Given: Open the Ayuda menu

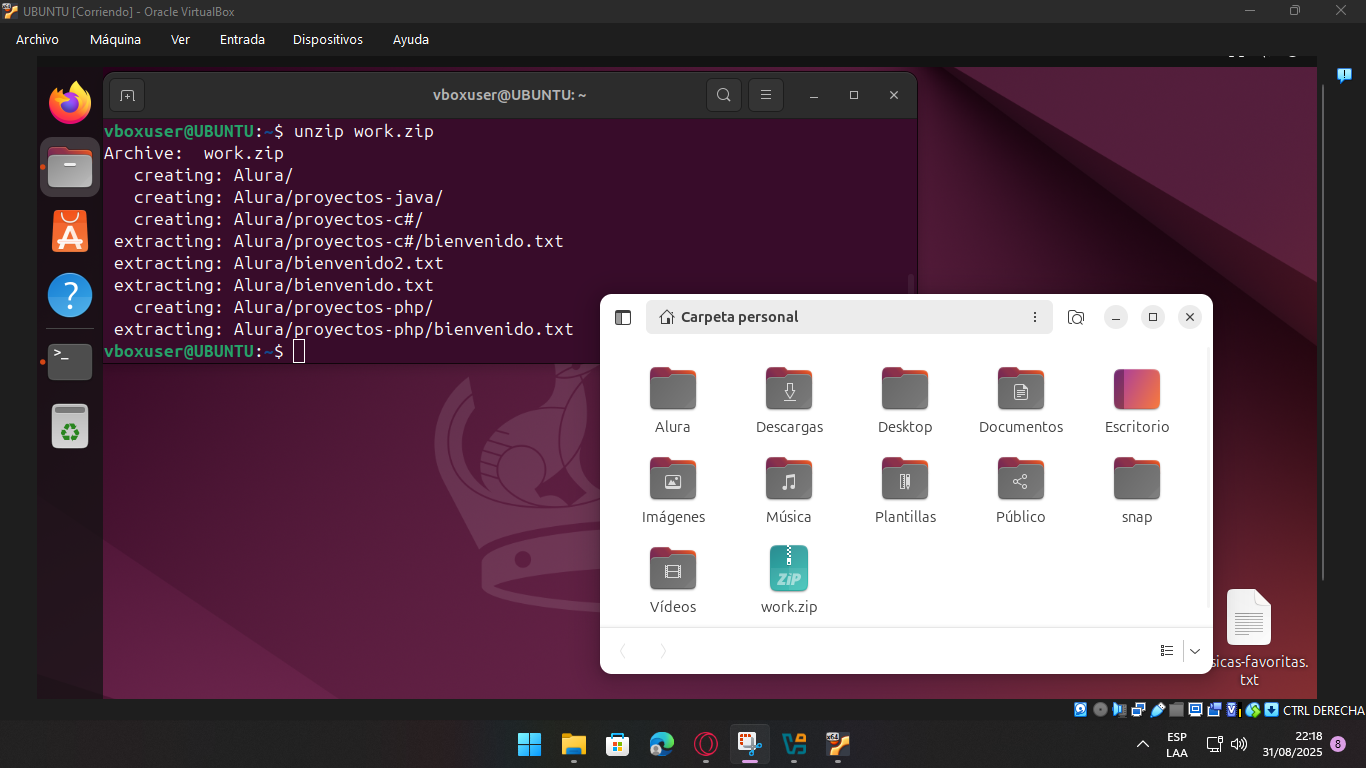Looking at the screenshot, I should point(411,40).
